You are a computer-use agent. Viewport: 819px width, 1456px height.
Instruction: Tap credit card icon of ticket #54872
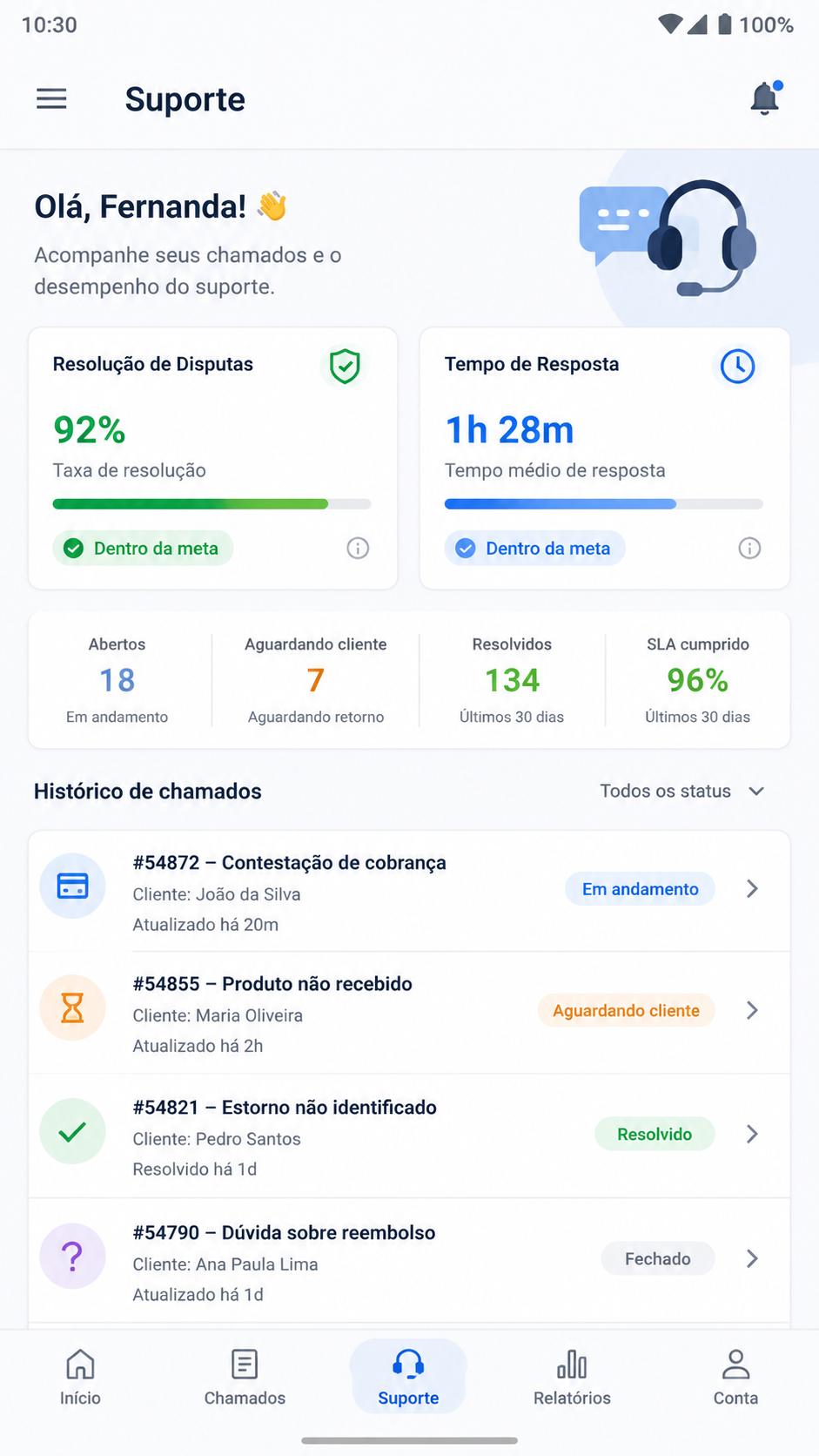[x=72, y=886]
